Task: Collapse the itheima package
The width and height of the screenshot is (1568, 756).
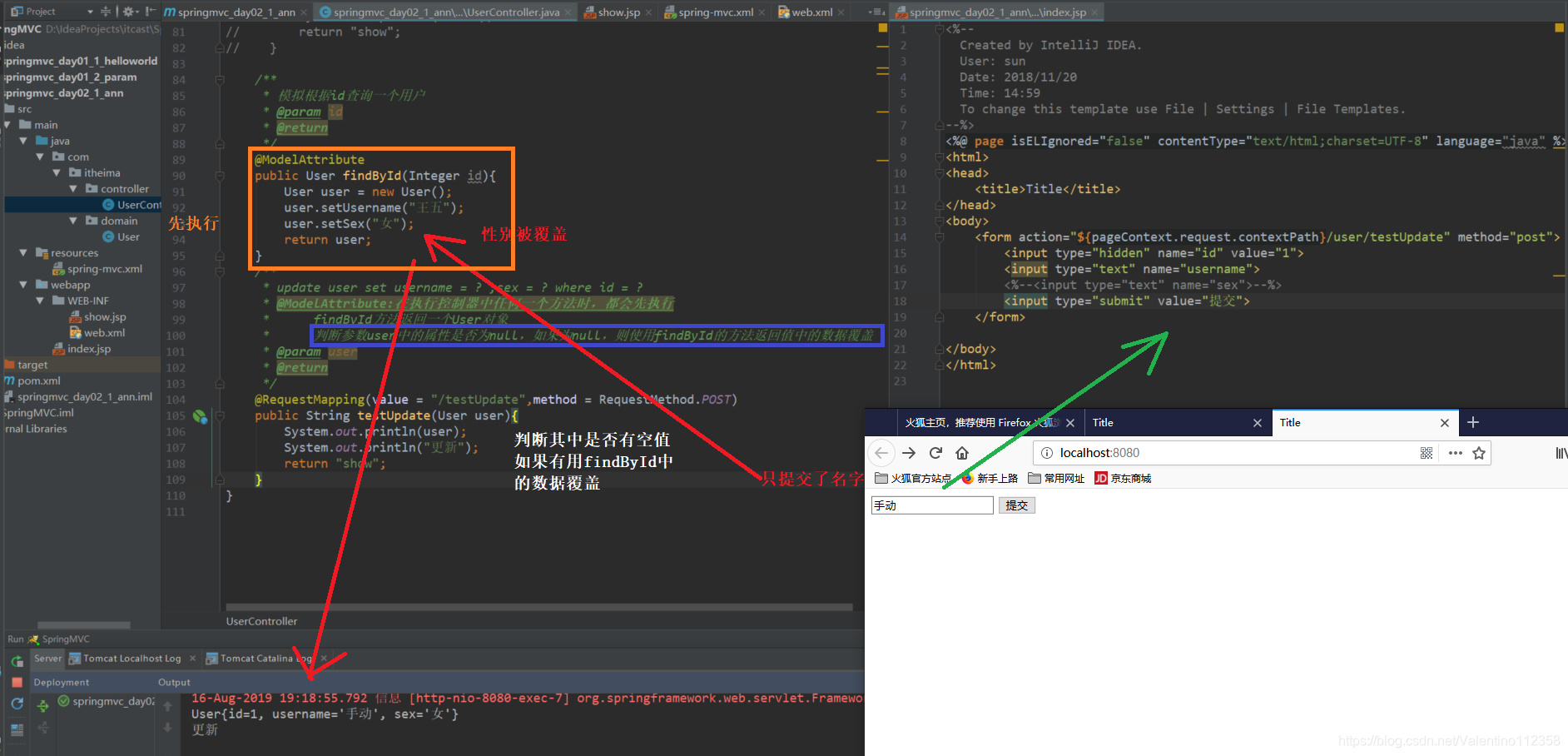Action: 57,172
